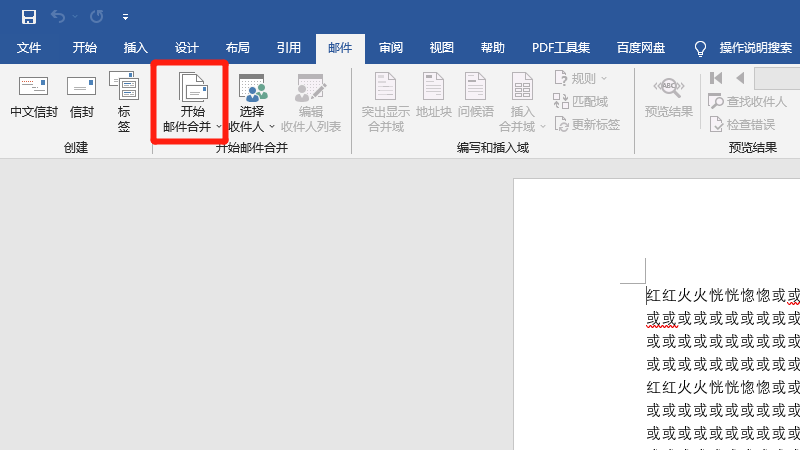Open the Insert (插入) ribbon tab
This screenshot has height=450, width=800.
coord(135,47)
